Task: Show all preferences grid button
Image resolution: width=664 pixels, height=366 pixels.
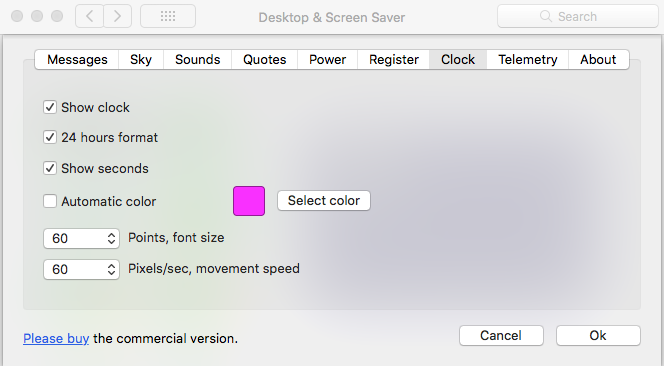Action: [x=168, y=16]
